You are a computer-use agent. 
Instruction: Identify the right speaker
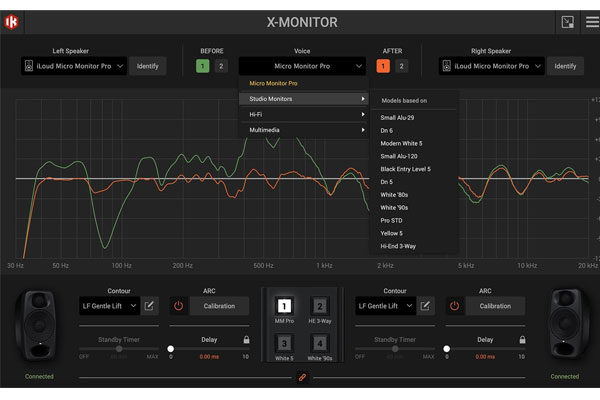[565, 66]
